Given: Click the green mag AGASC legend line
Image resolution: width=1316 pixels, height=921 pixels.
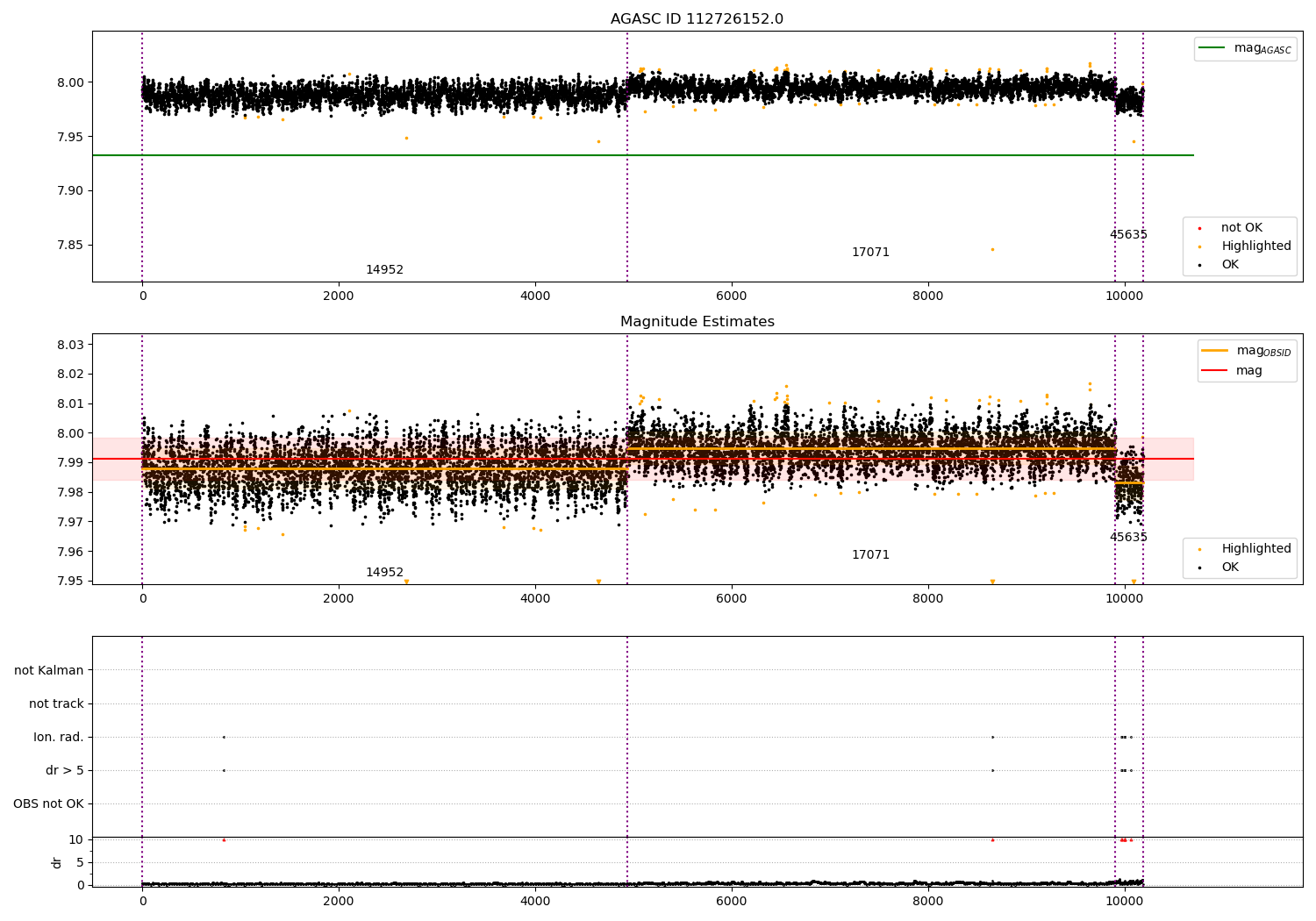Looking at the screenshot, I should [1212, 48].
